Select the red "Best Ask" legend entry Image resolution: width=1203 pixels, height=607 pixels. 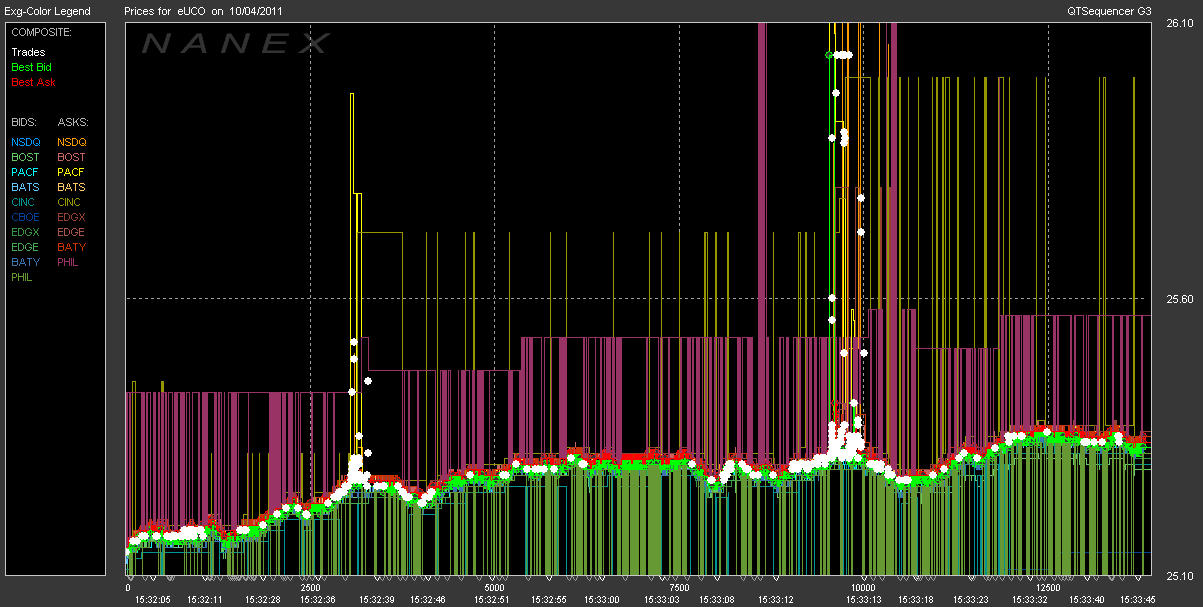coord(32,82)
